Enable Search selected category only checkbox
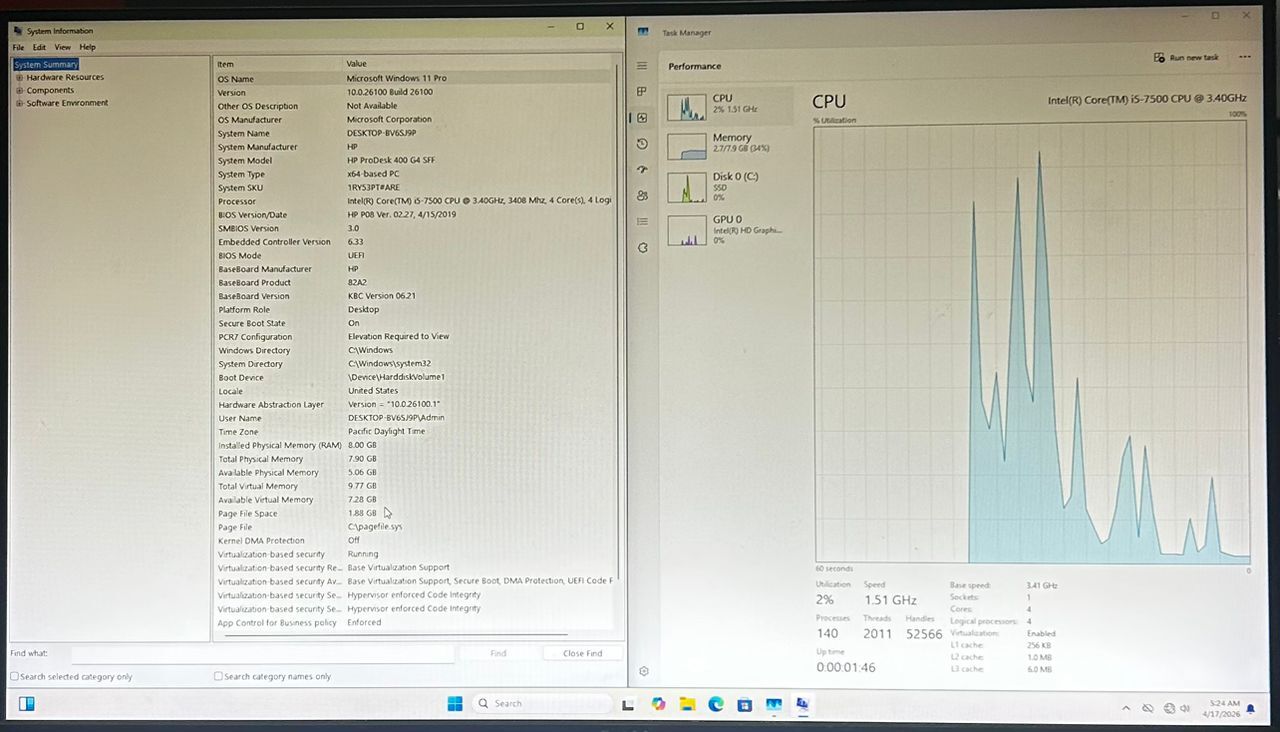The height and width of the screenshot is (732, 1280). (15, 677)
